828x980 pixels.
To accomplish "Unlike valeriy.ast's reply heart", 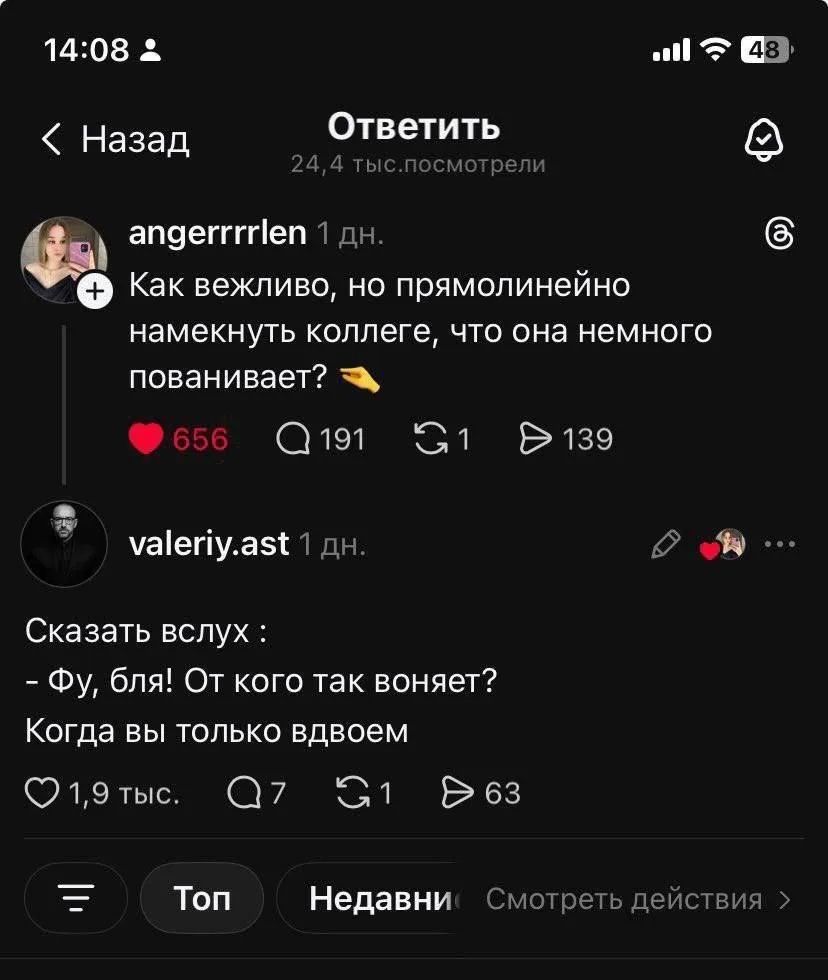I will pos(712,548).
